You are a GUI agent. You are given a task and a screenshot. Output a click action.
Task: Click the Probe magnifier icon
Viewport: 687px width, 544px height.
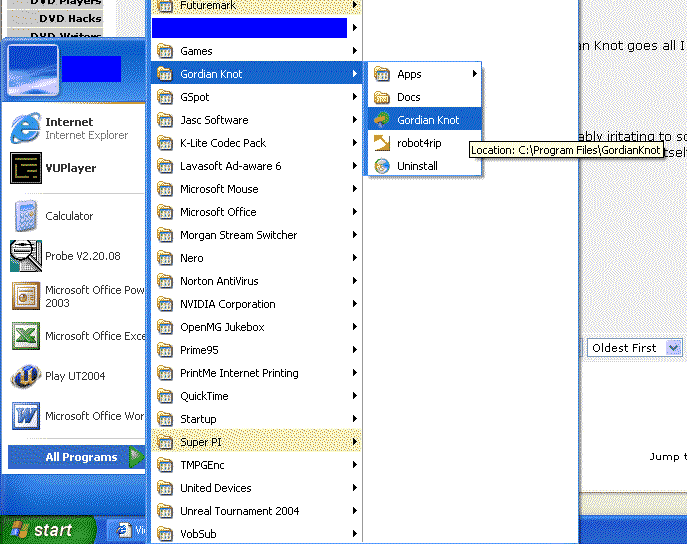[x=26, y=255]
